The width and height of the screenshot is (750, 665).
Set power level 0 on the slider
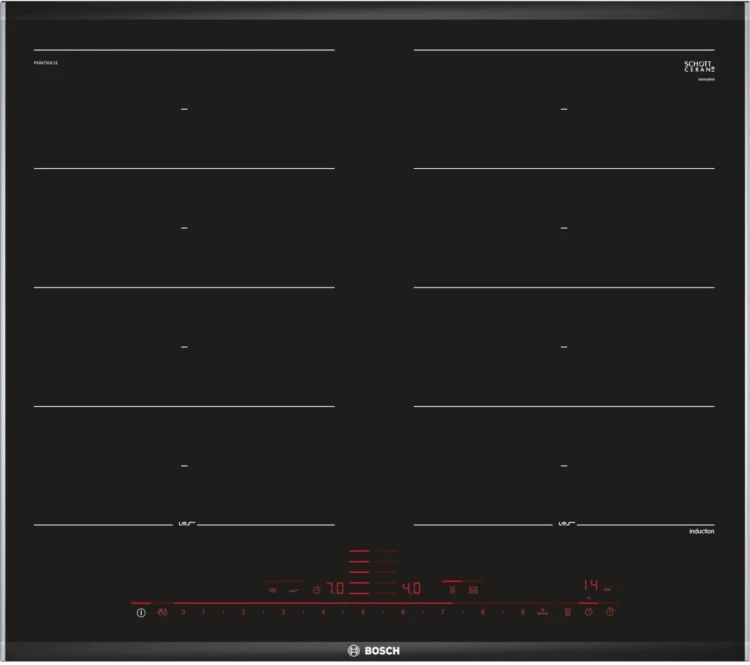click(x=183, y=612)
